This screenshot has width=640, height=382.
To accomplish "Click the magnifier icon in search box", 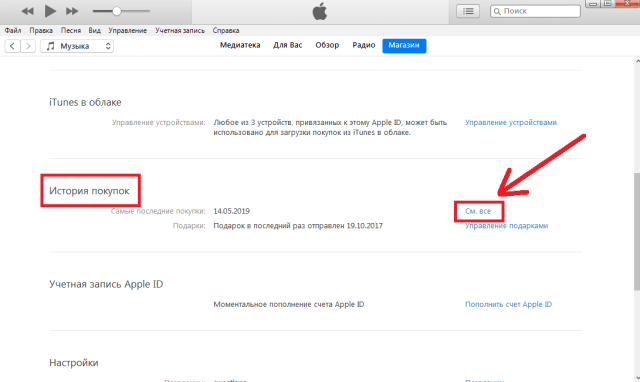I will (497, 11).
